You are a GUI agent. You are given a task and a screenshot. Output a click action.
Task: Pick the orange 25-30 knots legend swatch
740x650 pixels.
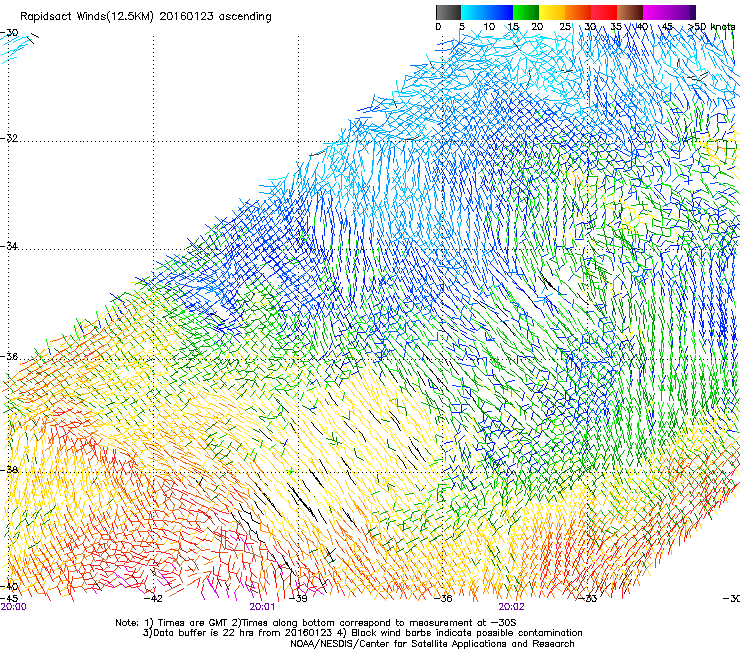[578, 12]
